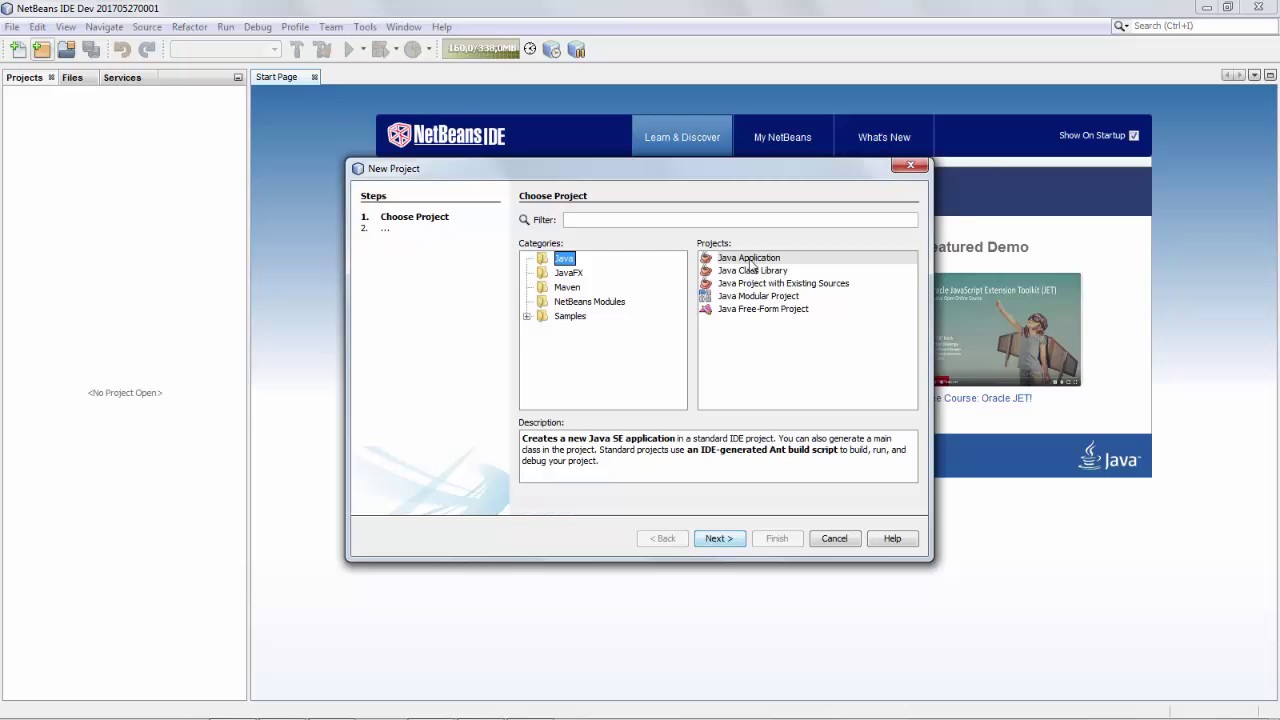The height and width of the screenshot is (720, 1280).
Task: Click the Clean and Build Project icon
Action: [322, 49]
